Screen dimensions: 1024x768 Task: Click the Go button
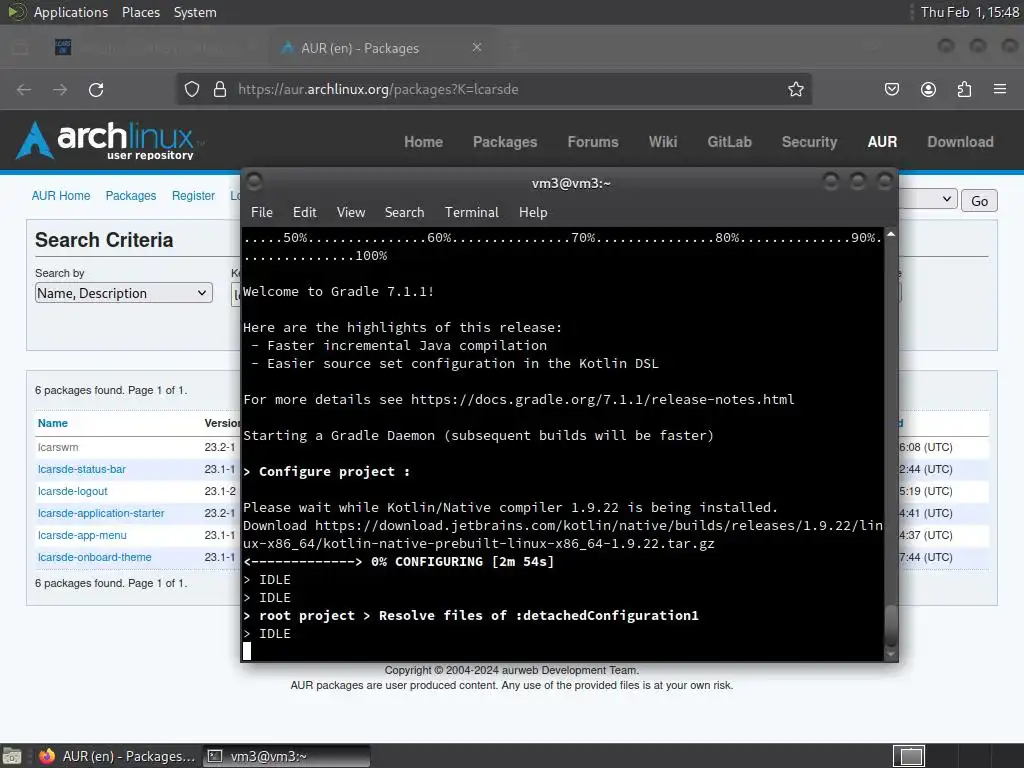[979, 200]
